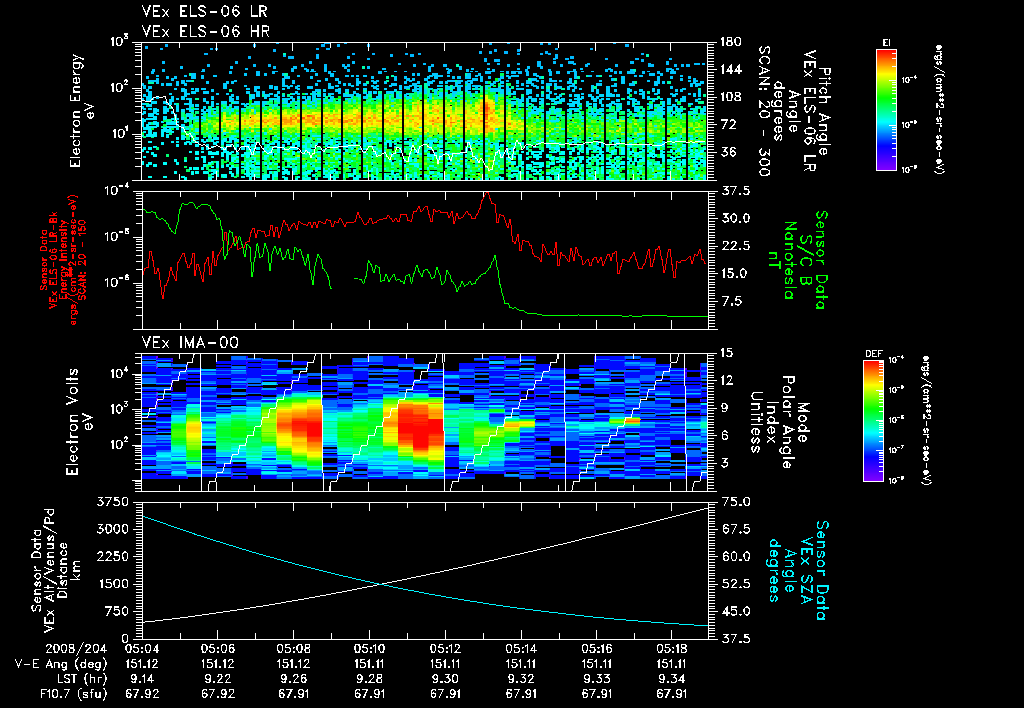Click the "VEx Alt/Venus/Pd" distance axis label
Screen dimensions: 1024x708
(x=49, y=570)
